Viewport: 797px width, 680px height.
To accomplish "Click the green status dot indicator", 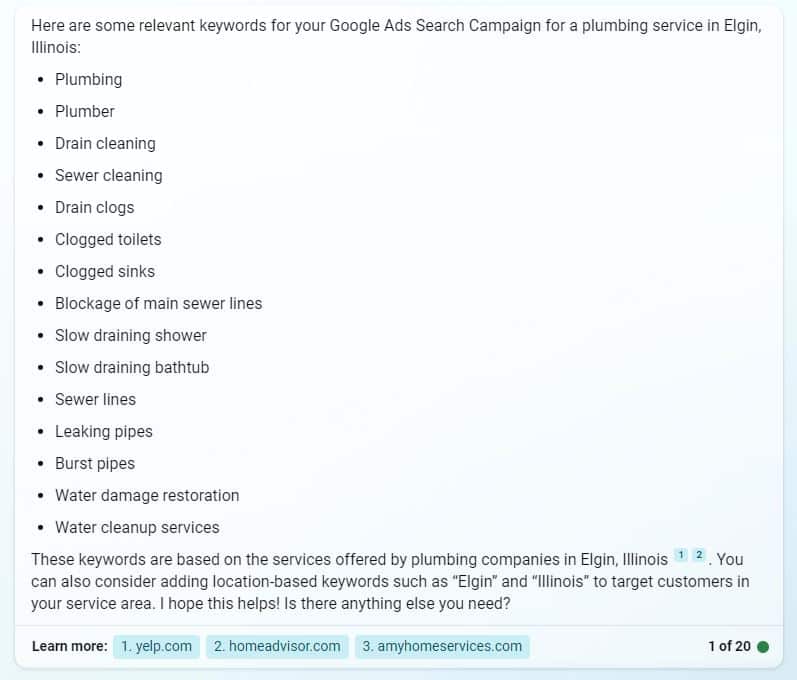I will point(763,646).
